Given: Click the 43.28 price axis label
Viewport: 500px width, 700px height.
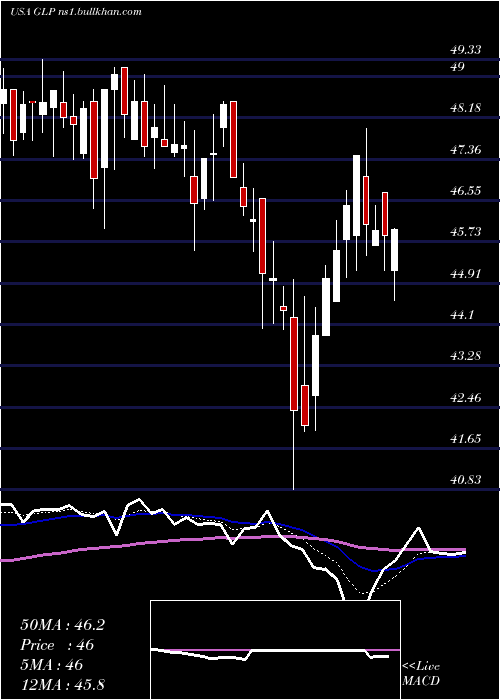Looking at the screenshot, I should click(466, 356).
